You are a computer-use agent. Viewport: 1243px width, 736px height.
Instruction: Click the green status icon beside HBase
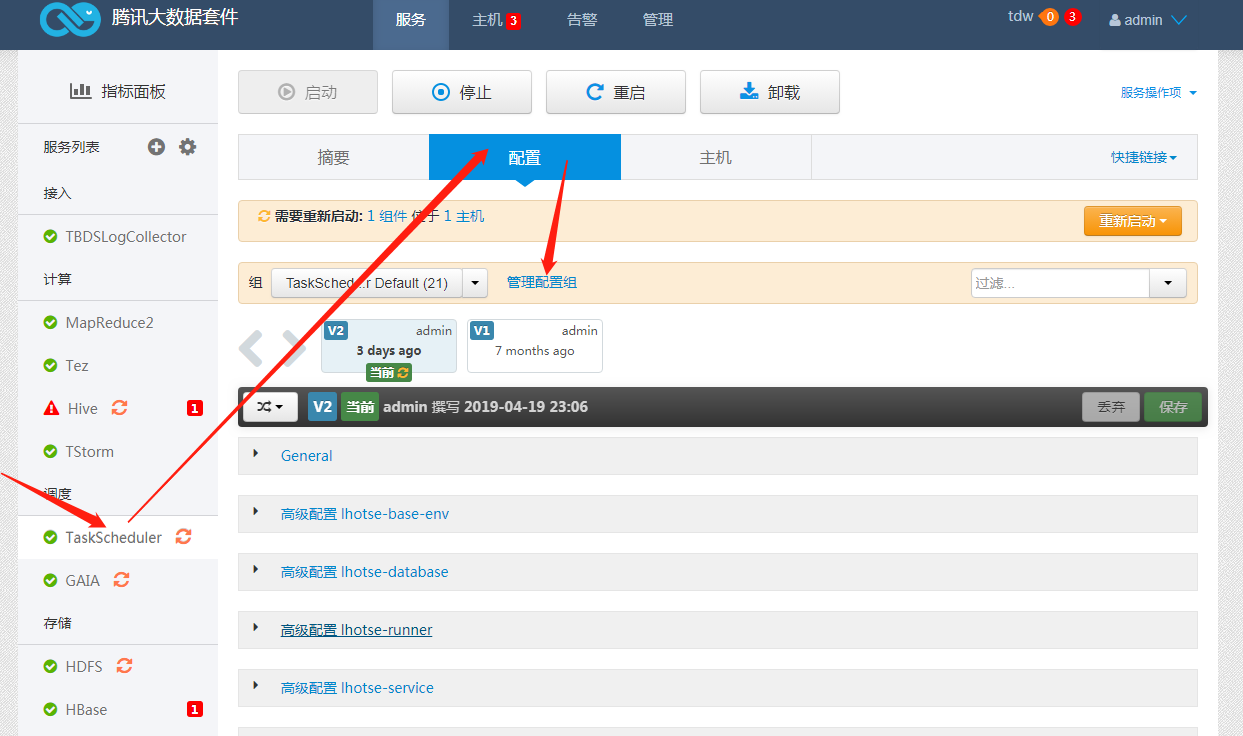[x=50, y=710]
